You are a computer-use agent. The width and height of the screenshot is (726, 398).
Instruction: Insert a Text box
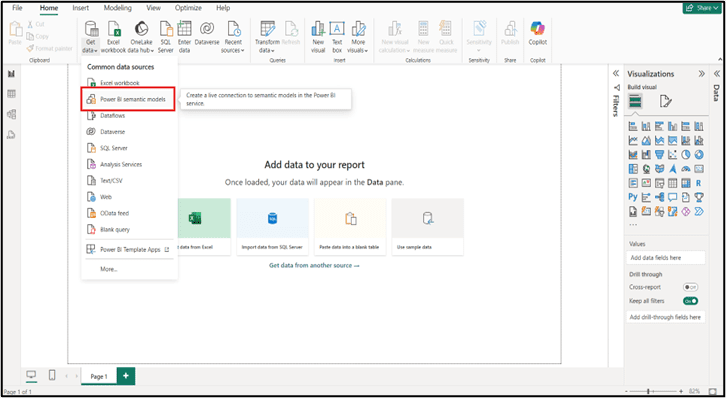point(337,37)
